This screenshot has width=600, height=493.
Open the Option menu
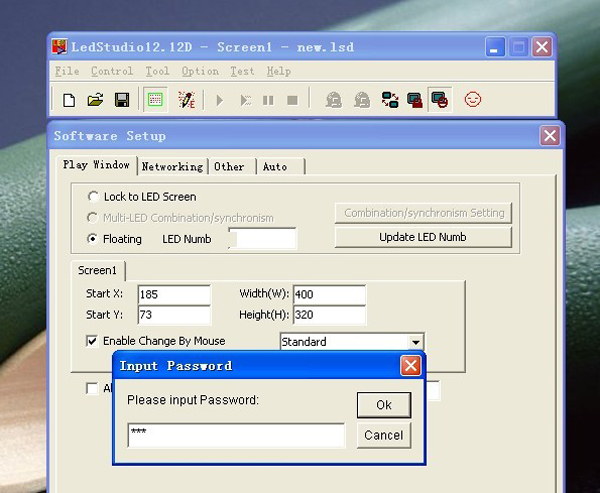pos(200,71)
